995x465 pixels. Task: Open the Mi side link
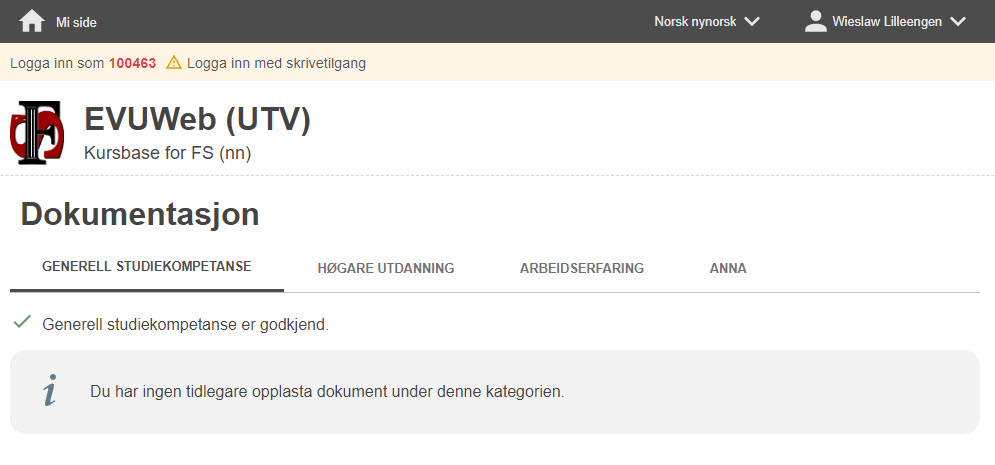pos(76,23)
